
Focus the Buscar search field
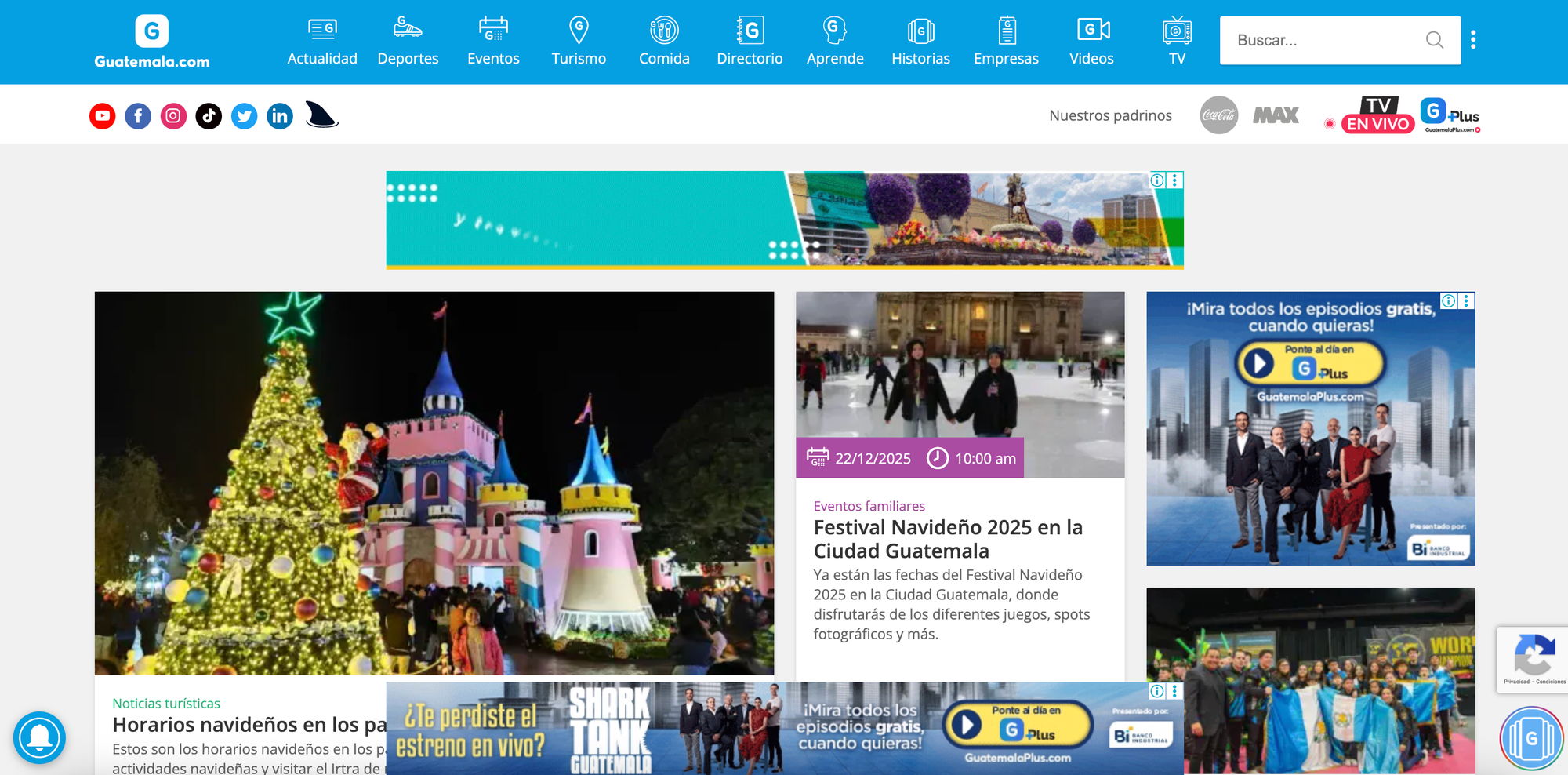pos(1325,40)
